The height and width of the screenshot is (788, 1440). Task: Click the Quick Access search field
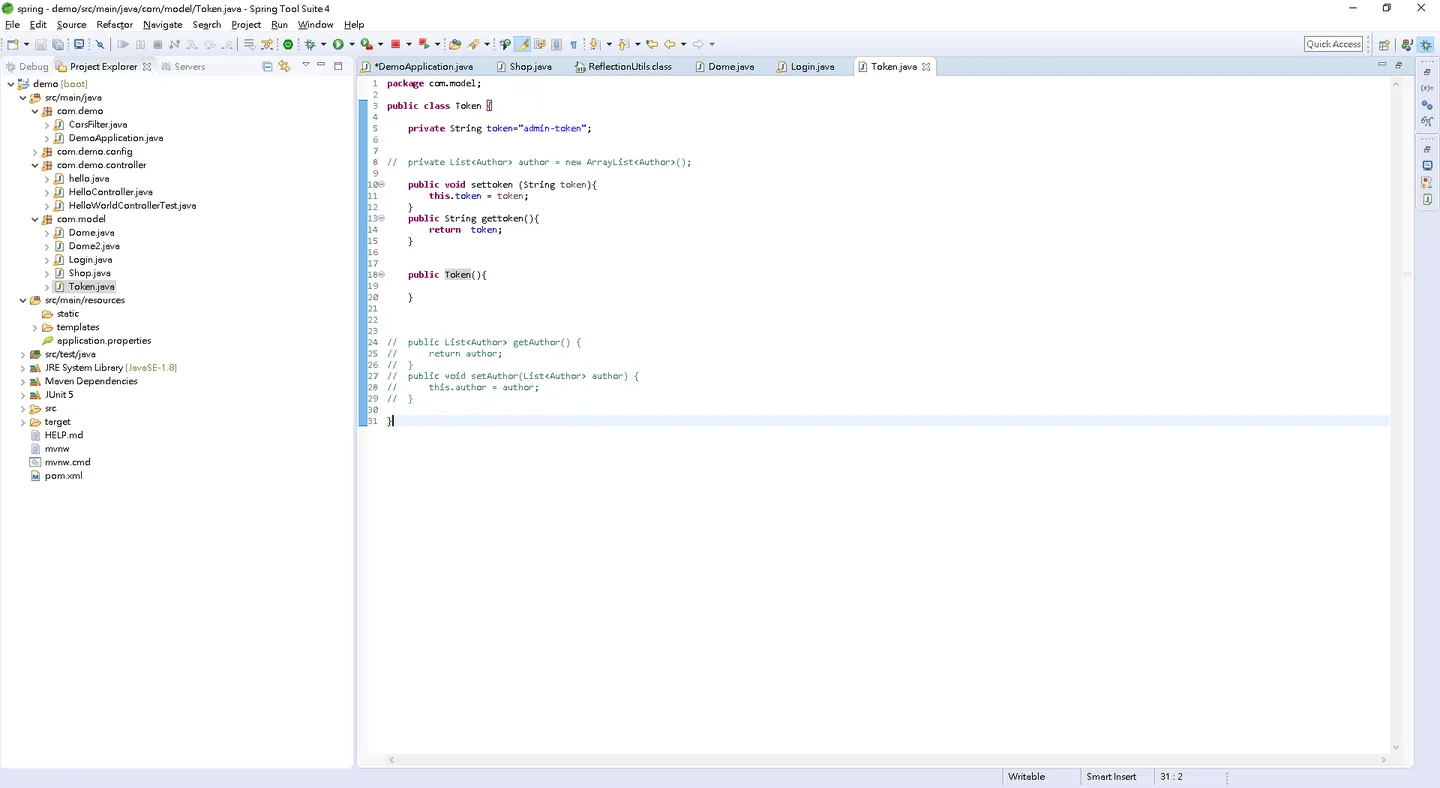(x=1333, y=44)
